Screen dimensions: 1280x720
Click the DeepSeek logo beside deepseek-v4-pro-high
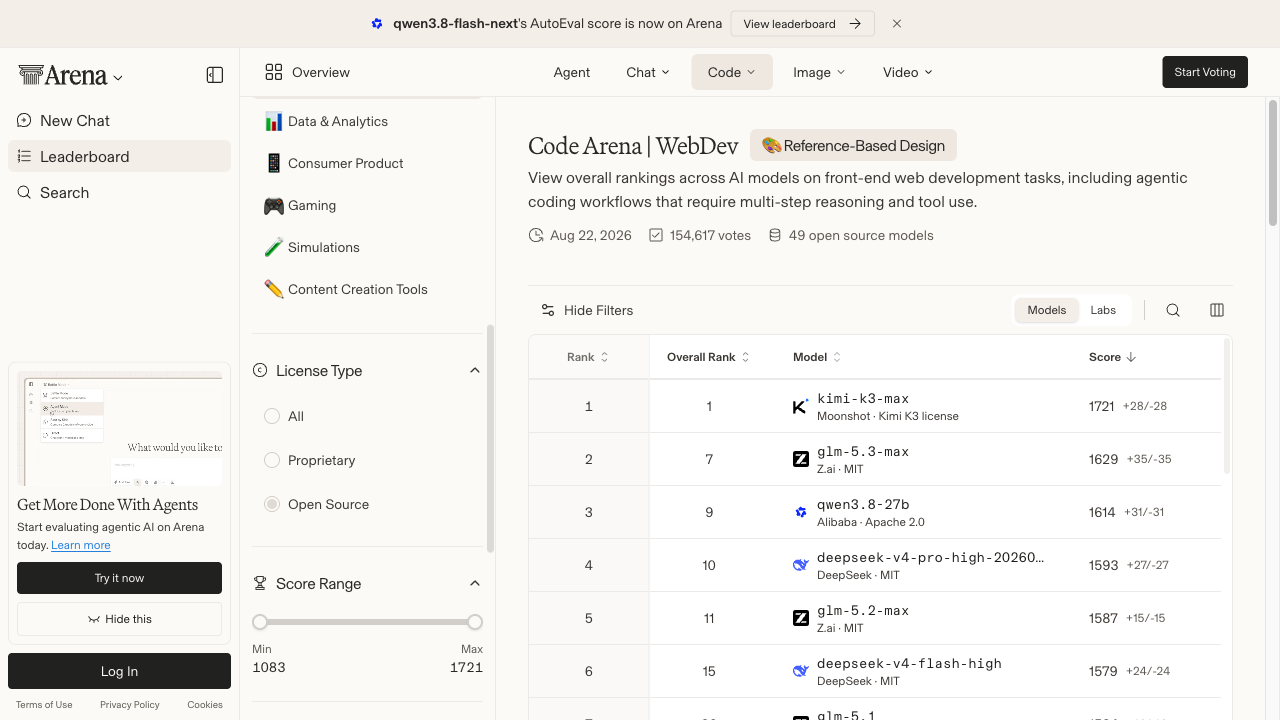click(x=801, y=565)
